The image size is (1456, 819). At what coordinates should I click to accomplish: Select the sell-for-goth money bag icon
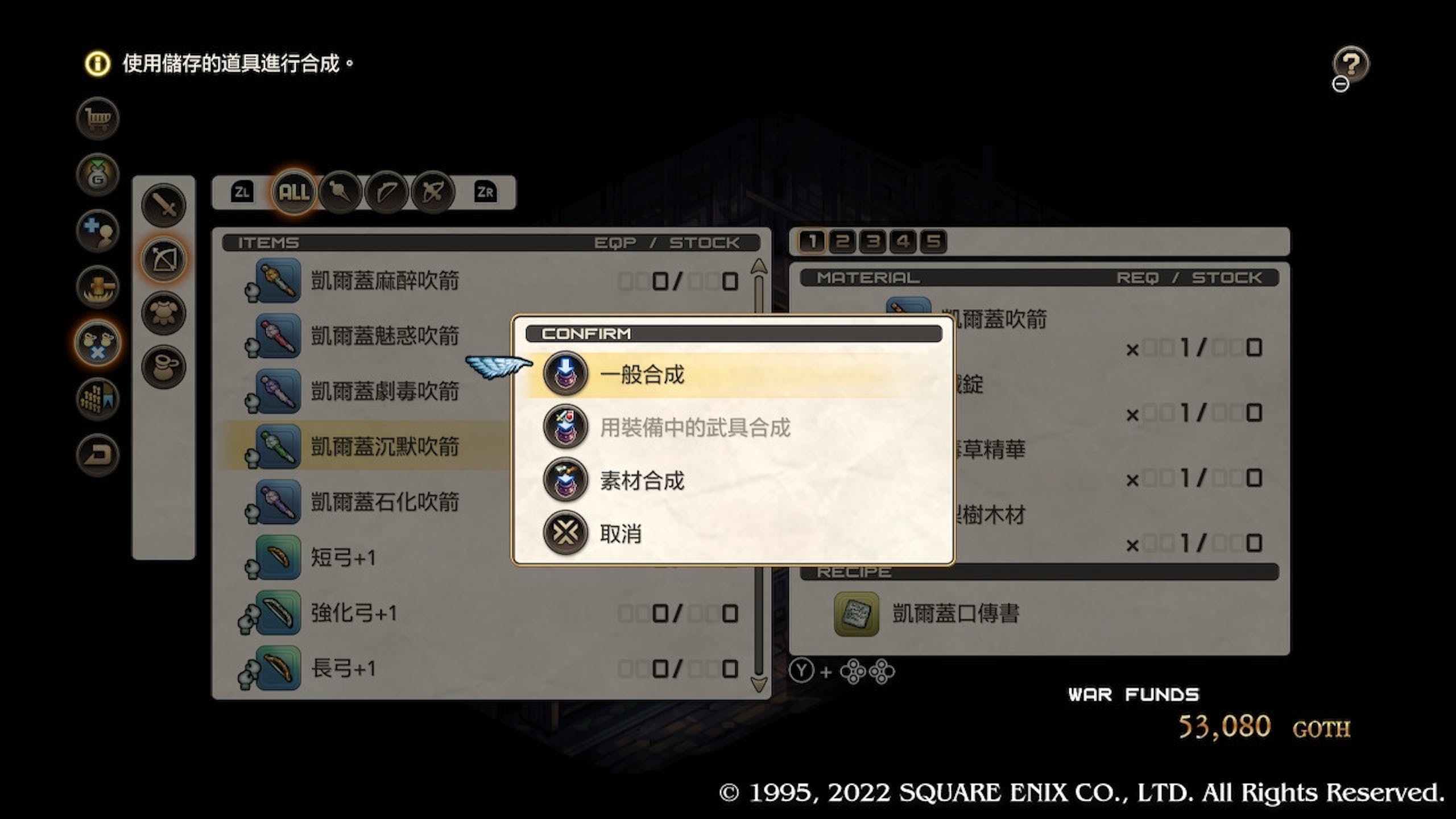point(98,175)
